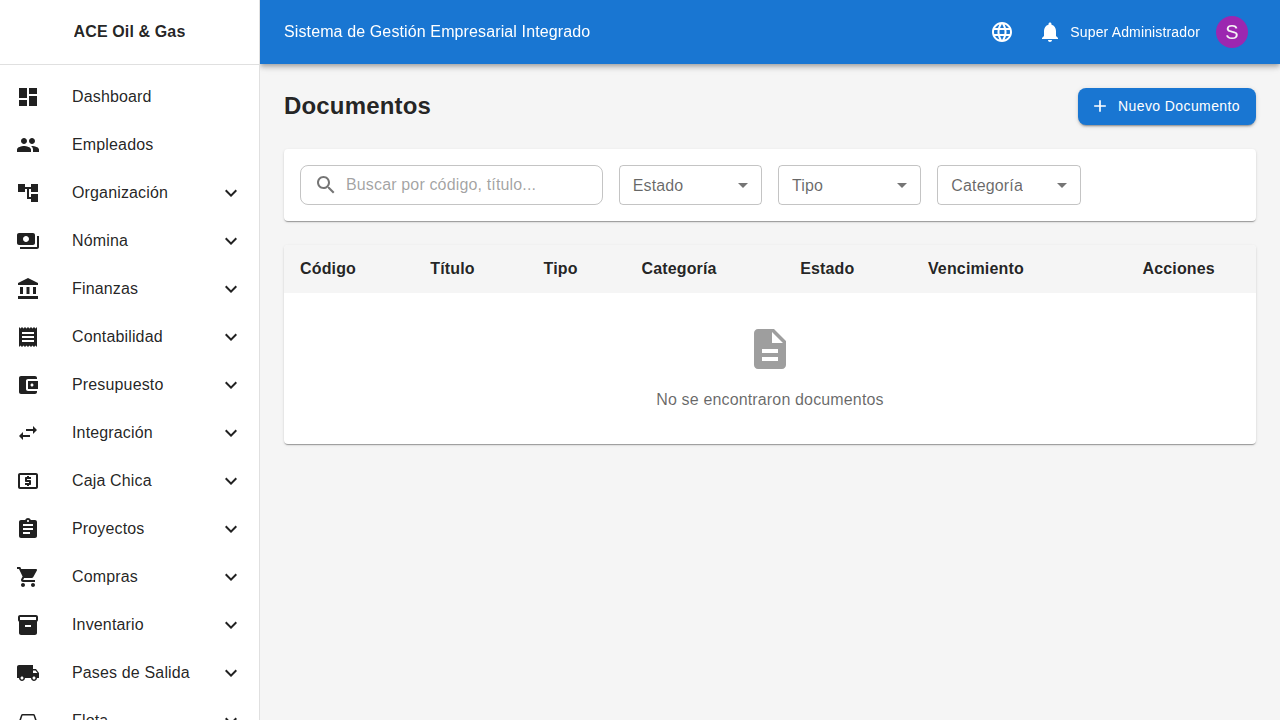Click the Inventario inventory icon
The image size is (1280, 720).
coord(28,625)
